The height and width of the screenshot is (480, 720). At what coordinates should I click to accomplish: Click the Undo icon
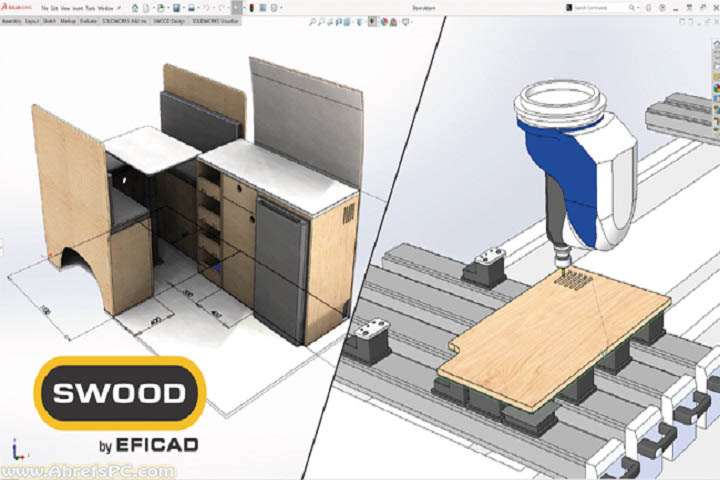point(206,8)
